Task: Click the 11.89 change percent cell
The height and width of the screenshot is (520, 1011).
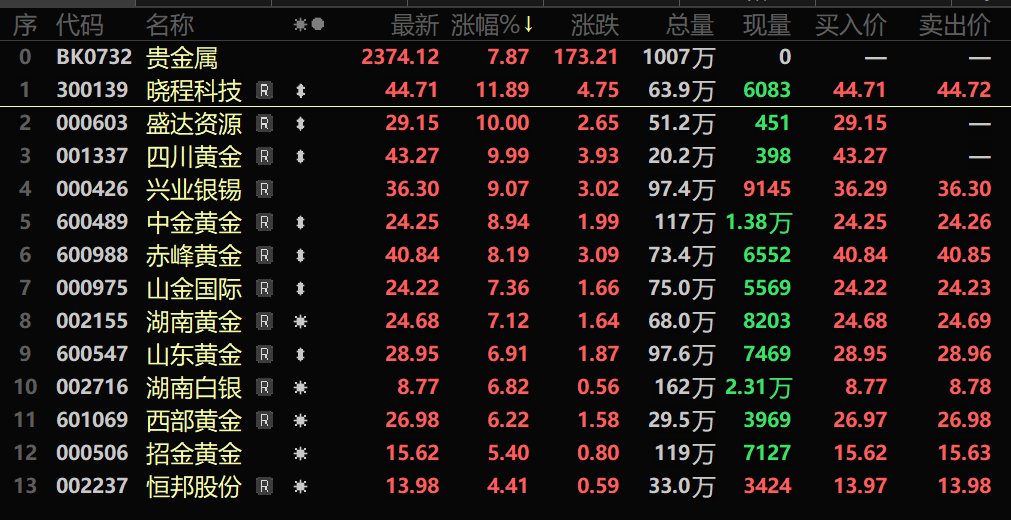Action: (x=502, y=90)
